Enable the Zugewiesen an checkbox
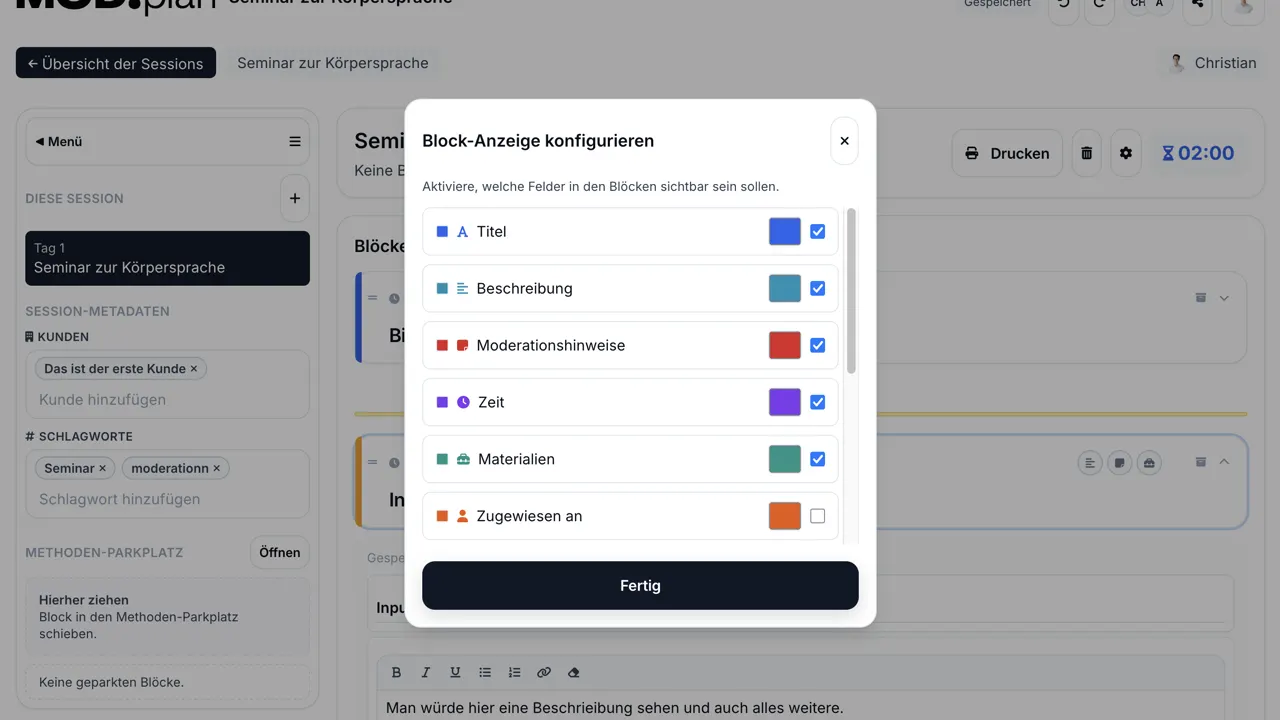The height and width of the screenshot is (720, 1280). coord(817,515)
